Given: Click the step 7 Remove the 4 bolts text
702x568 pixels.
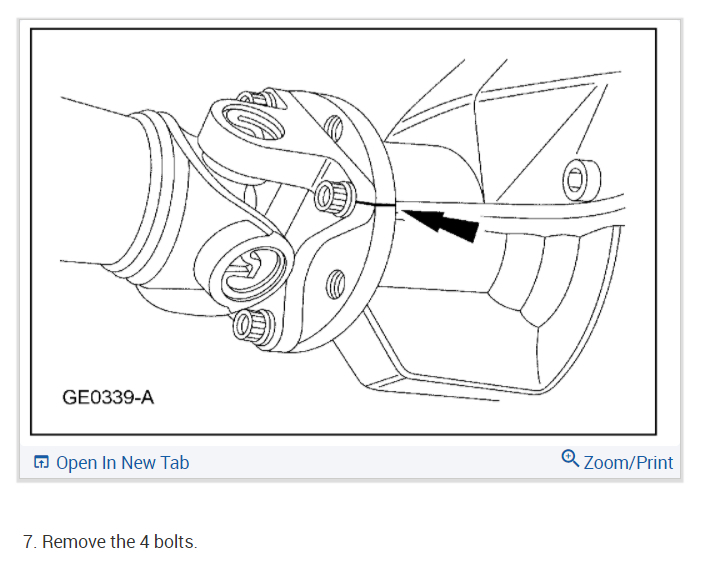Looking at the screenshot, I should coord(111,542).
